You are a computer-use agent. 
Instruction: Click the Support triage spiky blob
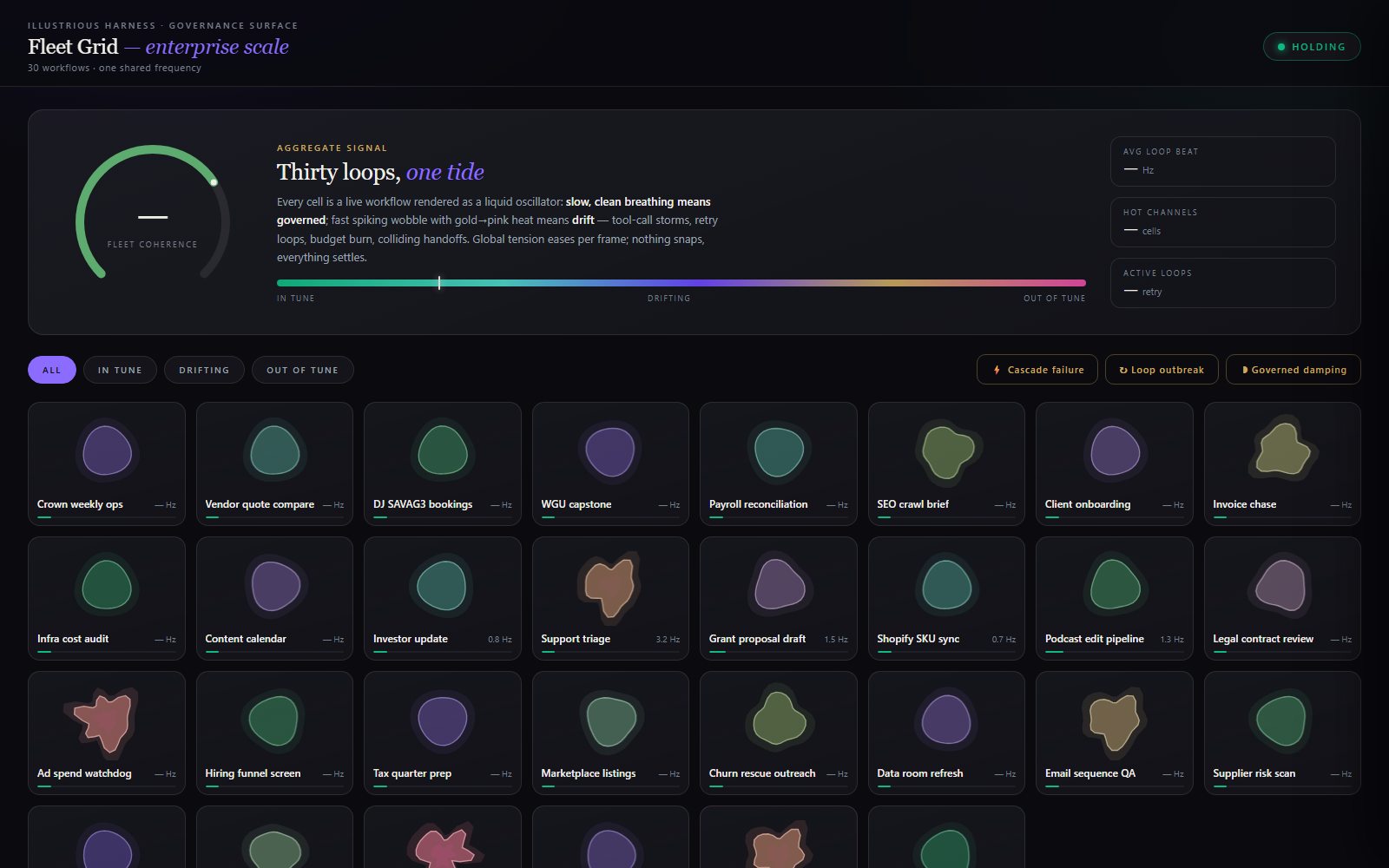(609, 587)
